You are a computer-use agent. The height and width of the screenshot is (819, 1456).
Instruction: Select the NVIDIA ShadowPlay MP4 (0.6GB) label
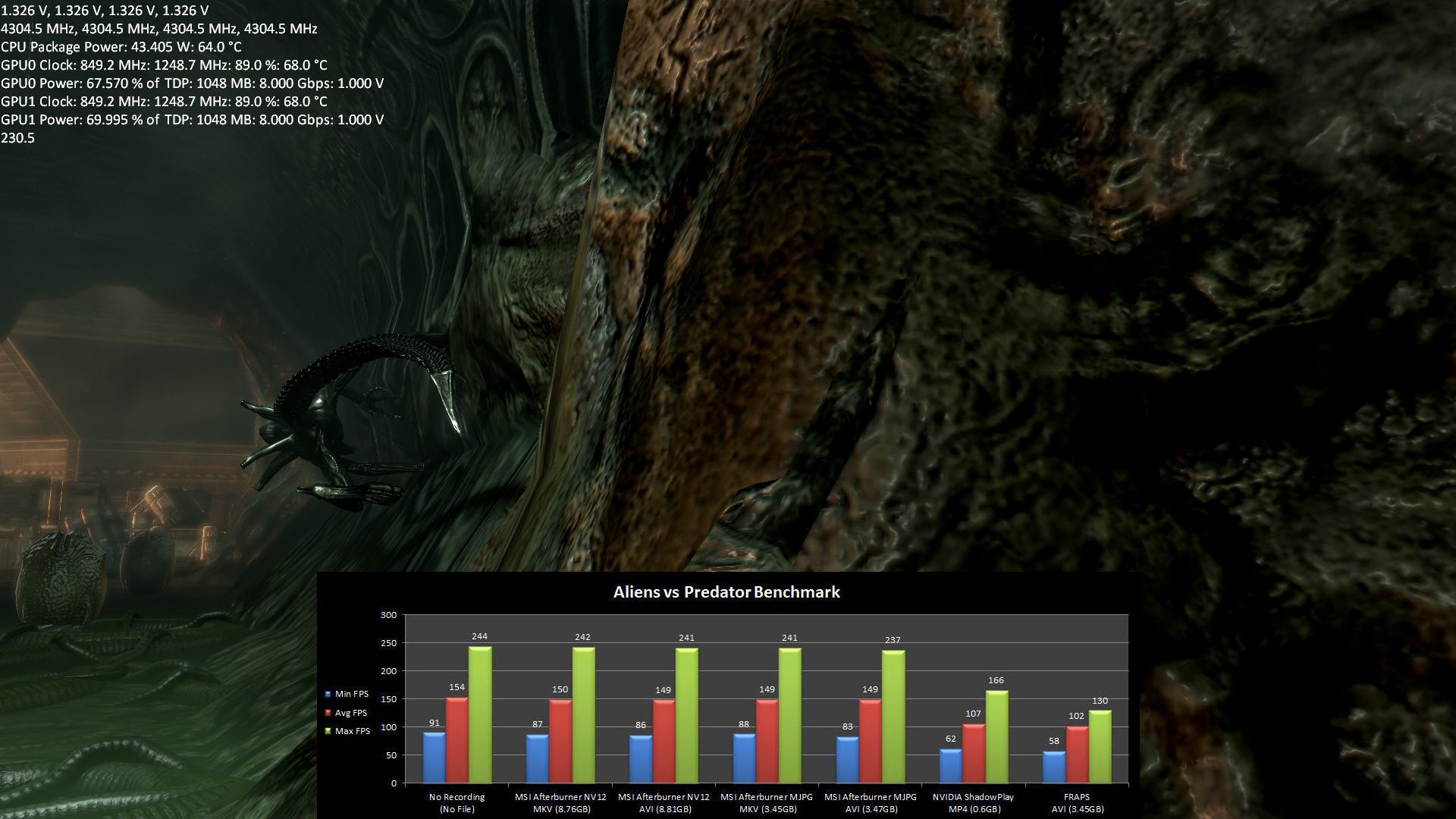tap(973, 803)
